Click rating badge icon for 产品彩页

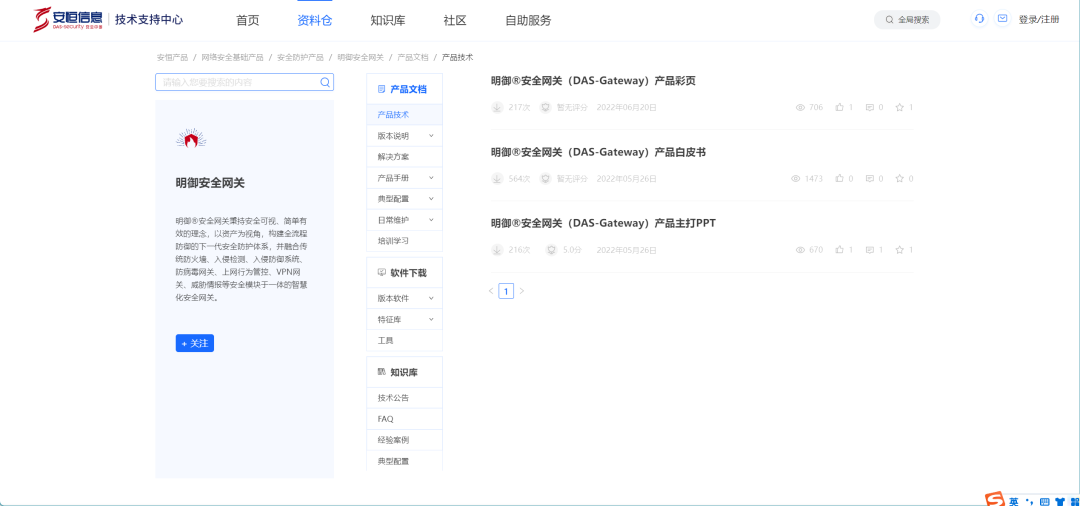pyautogui.click(x=546, y=107)
